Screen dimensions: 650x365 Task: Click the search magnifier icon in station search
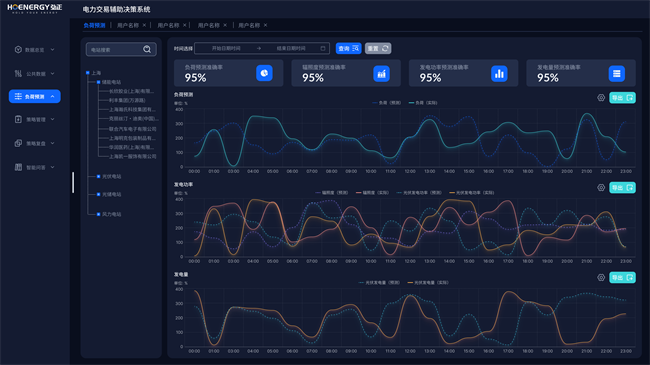pos(147,49)
